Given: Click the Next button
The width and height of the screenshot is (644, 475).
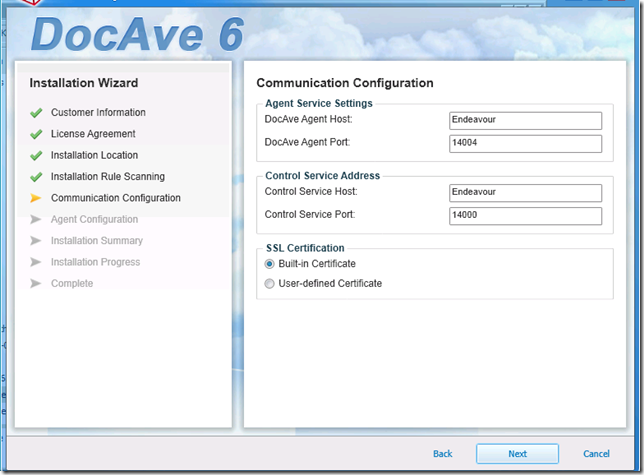Looking at the screenshot, I should pos(517,454).
